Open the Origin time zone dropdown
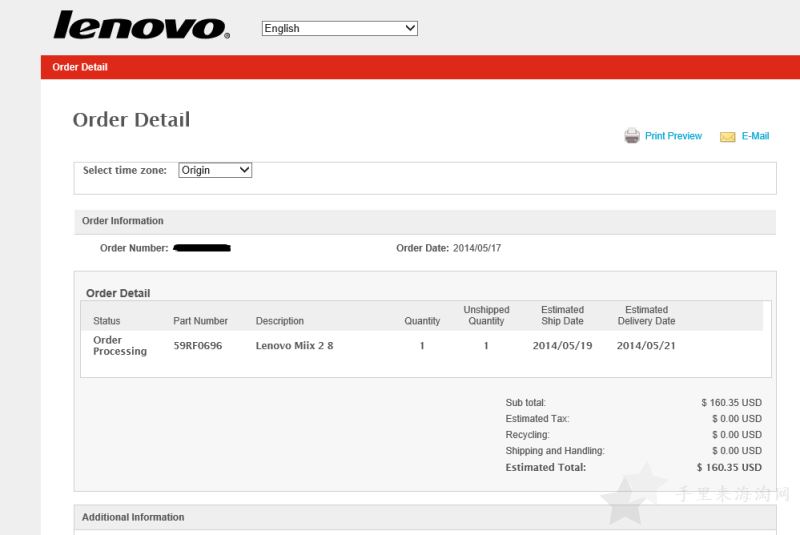Screen dimensions: 800x535 (215, 170)
